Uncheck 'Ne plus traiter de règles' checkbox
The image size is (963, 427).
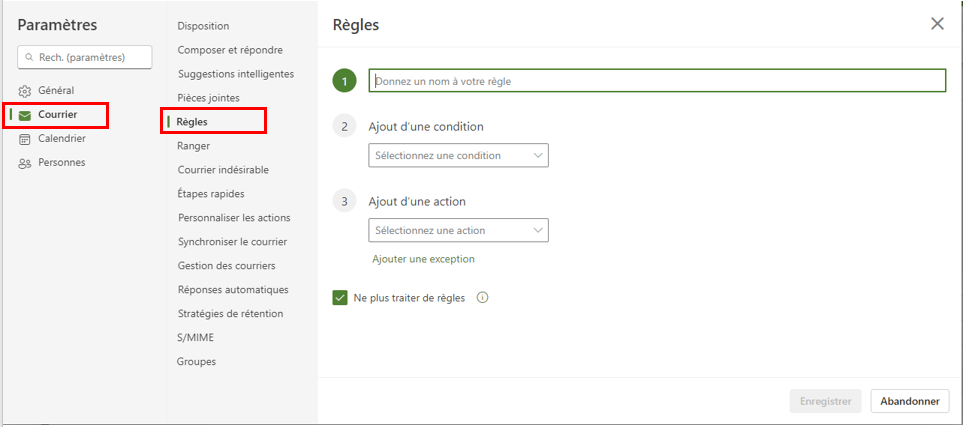click(340, 298)
